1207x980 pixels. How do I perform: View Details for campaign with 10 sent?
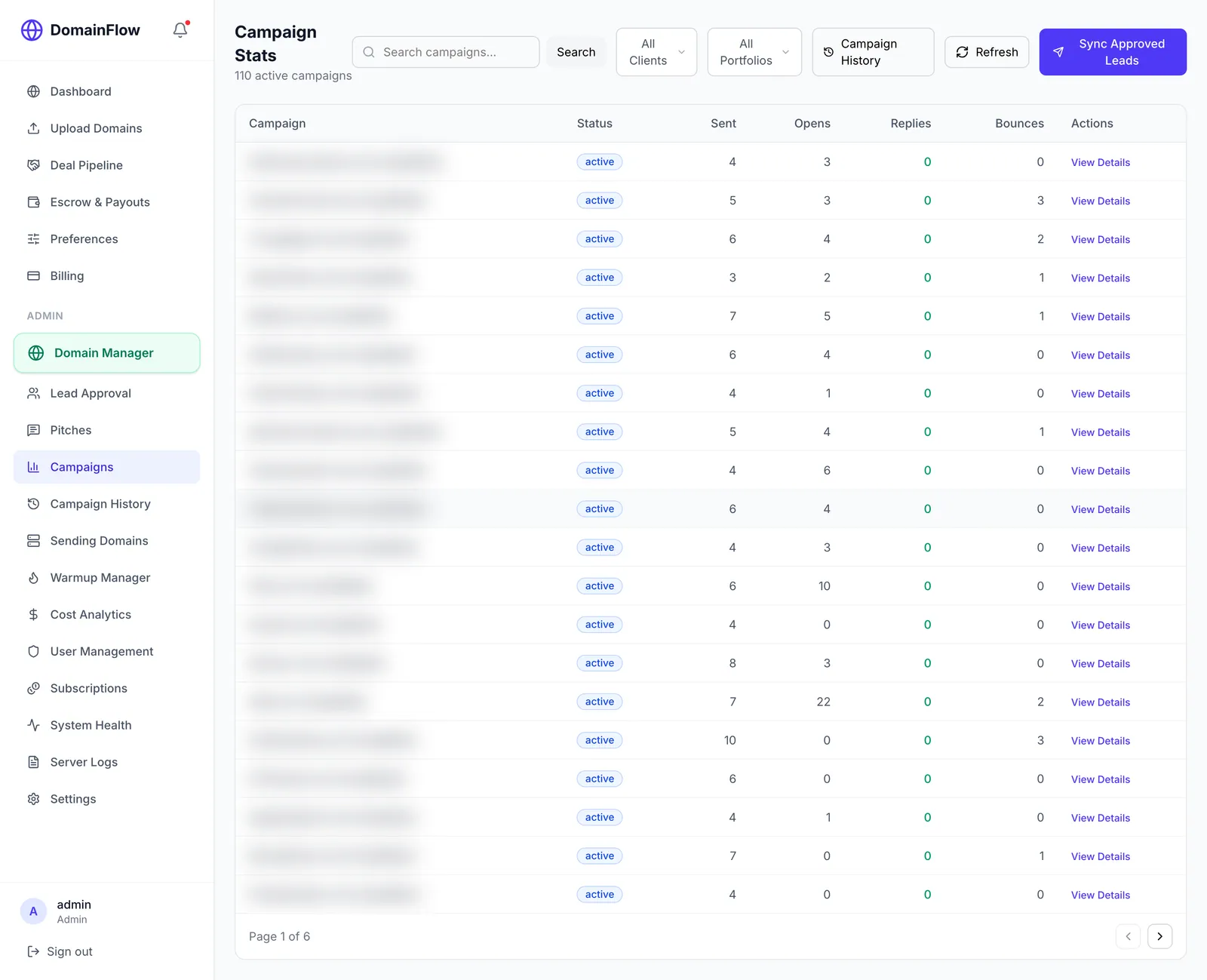pos(1101,741)
